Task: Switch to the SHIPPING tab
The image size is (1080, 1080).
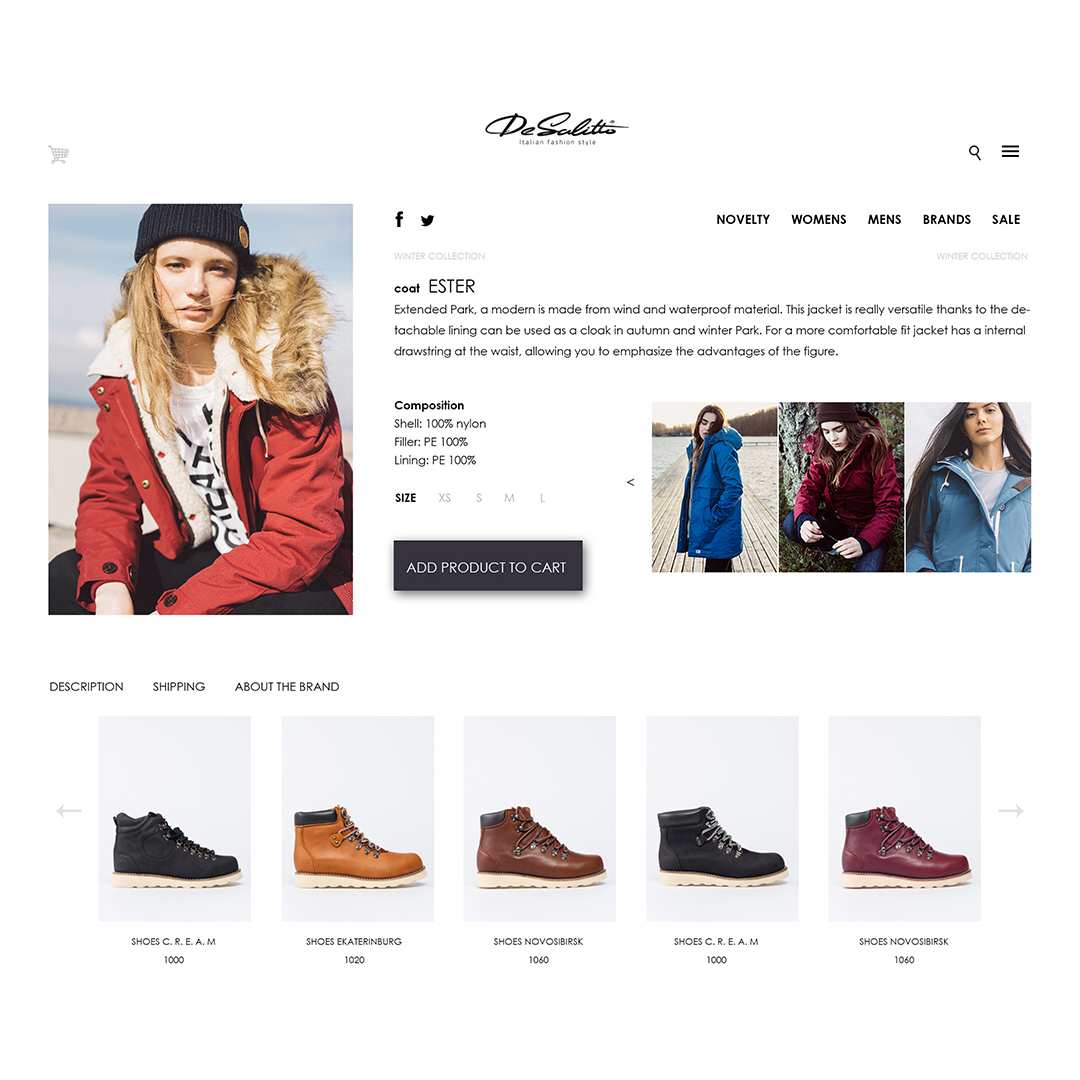Action: (179, 687)
